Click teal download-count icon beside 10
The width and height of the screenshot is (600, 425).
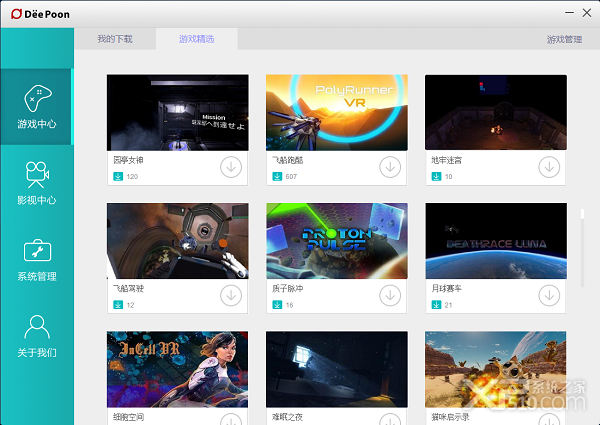tap(436, 176)
